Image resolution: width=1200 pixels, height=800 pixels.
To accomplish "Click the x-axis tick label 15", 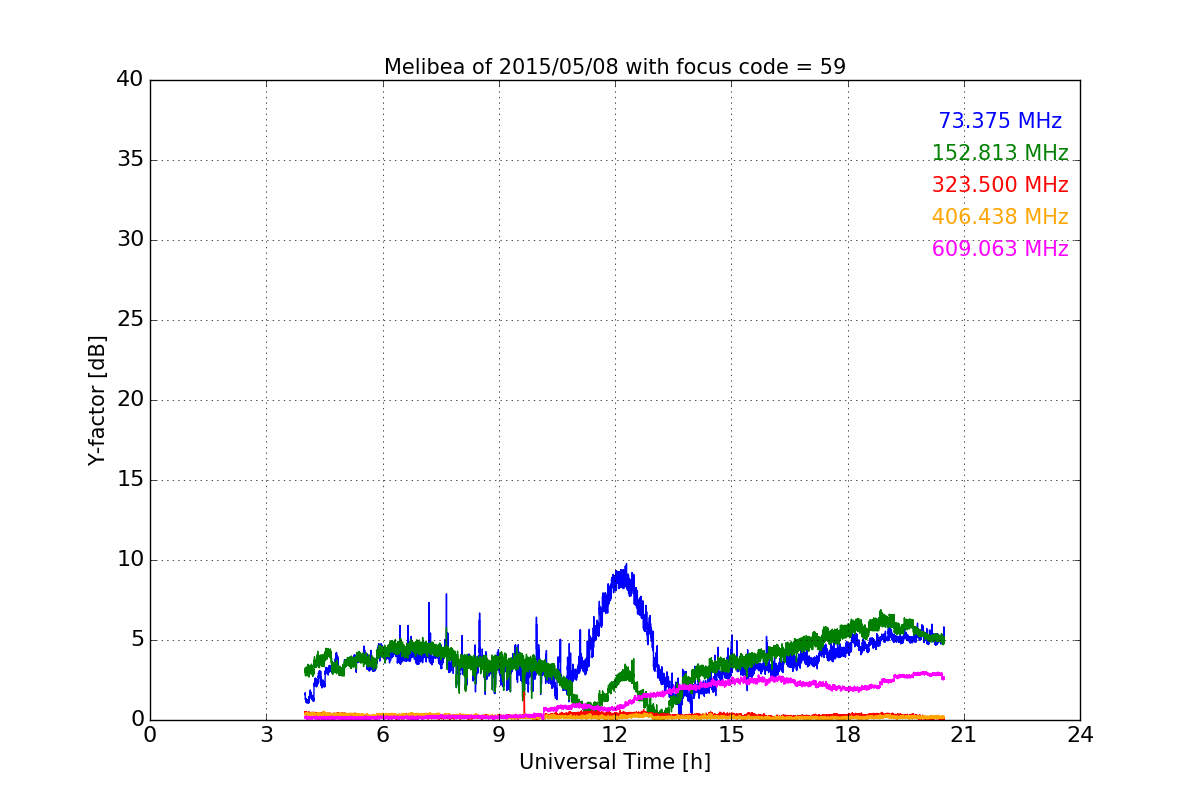I will 731,735.
